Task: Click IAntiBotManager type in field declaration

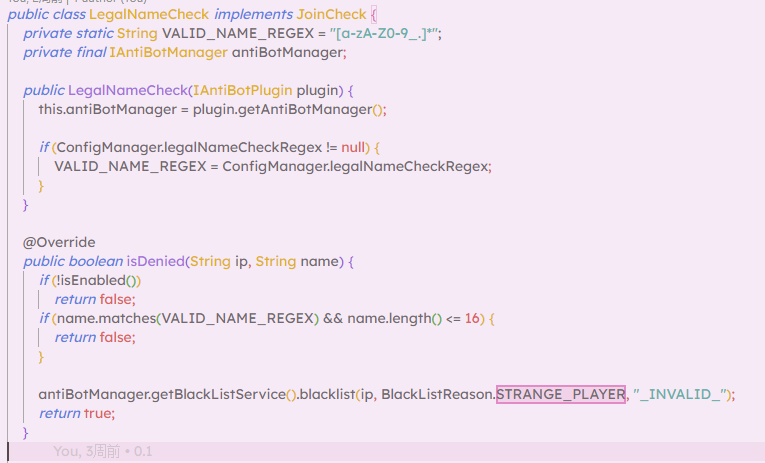Action: (168, 52)
